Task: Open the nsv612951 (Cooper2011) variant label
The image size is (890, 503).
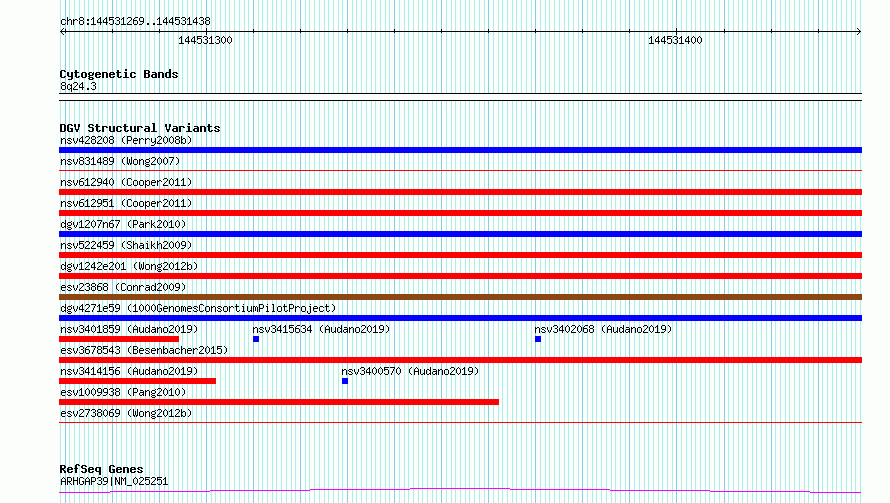Action: 126,203
